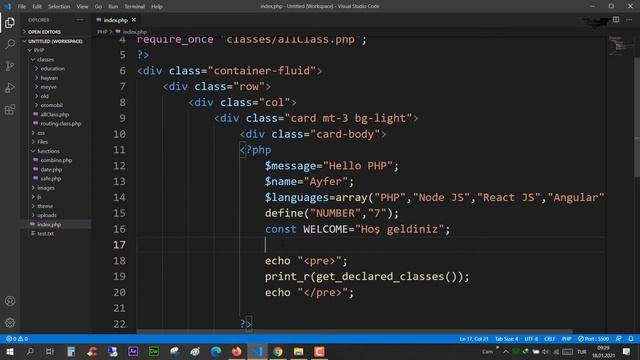This screenshot has height=360, width=640.
Task: Open Microsoft Edge from taskbar
Action: [216, 351]
